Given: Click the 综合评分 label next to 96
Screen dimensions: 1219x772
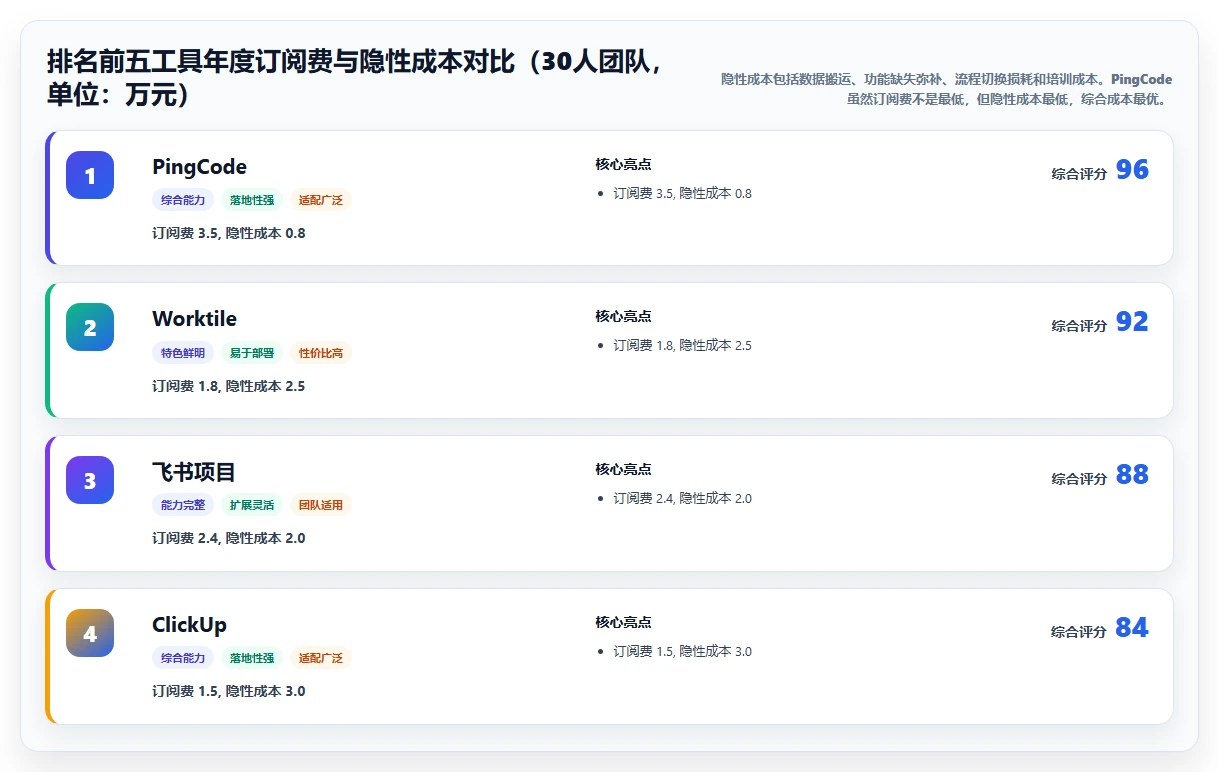Looking at the screenshot, I should [x=1079, y=174].
